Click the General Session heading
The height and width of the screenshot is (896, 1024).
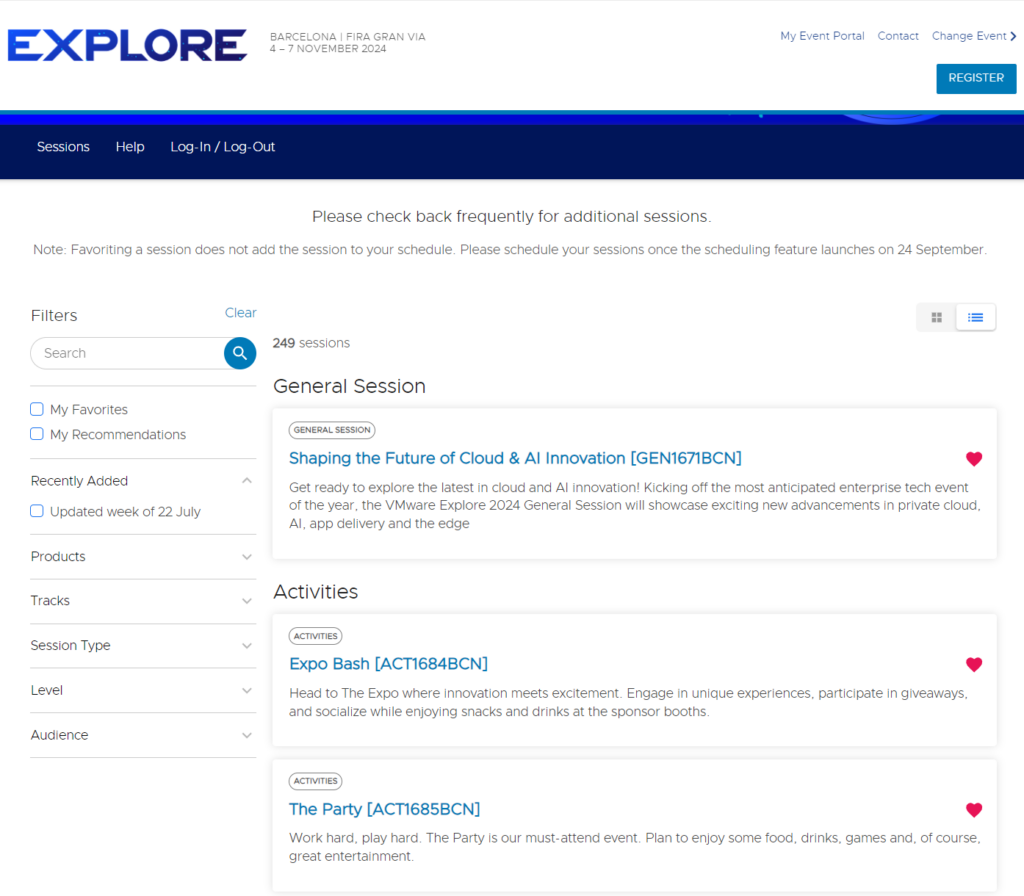(x=349, y=387)
